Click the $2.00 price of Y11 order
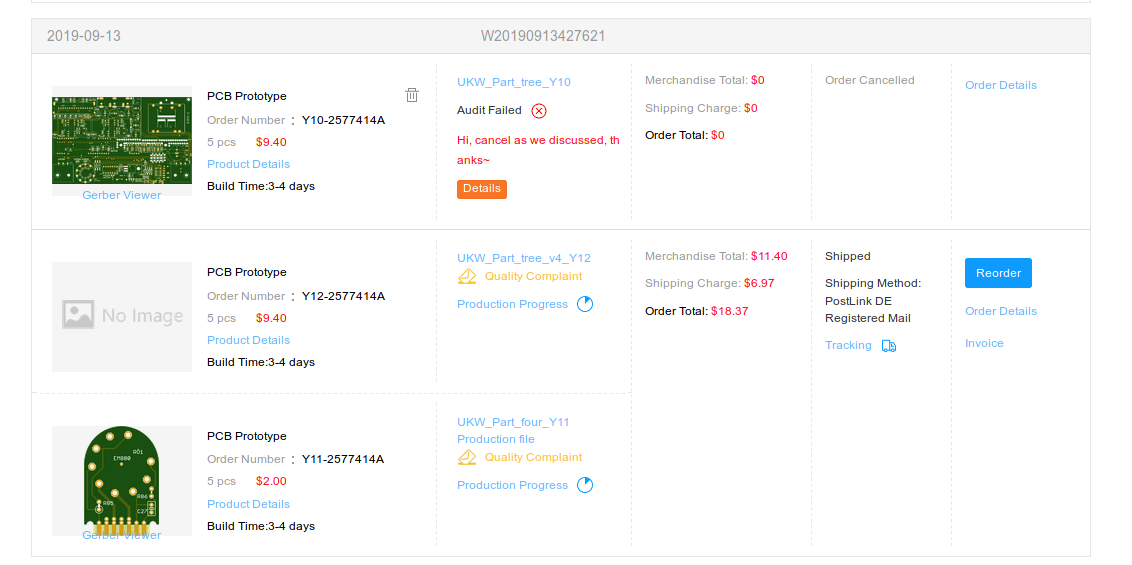The image size is (1132, 565). [271, 481]
